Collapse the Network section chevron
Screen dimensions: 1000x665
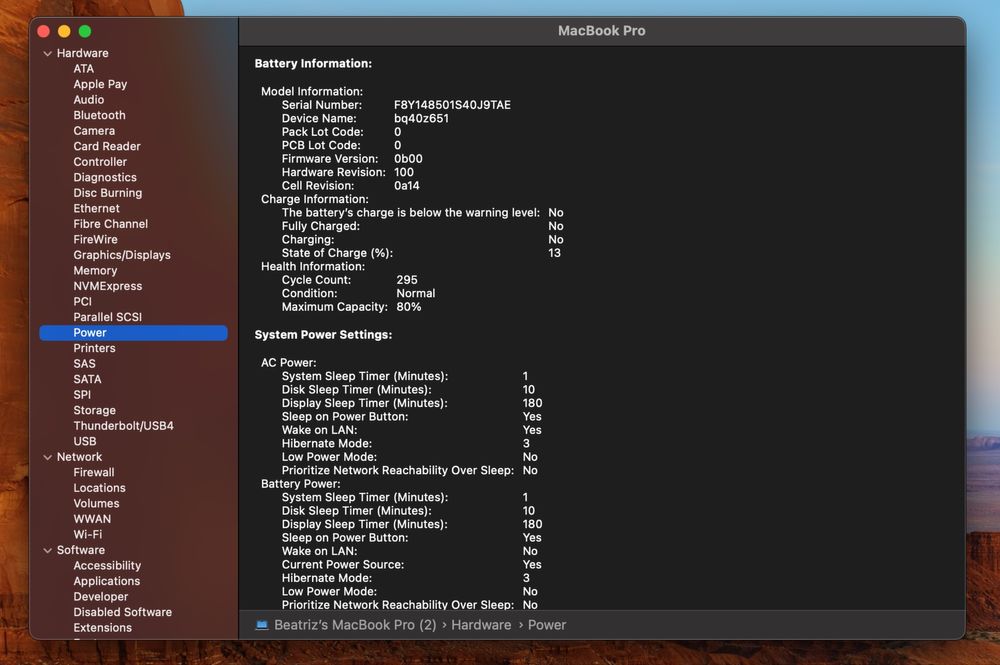point(47,457)
